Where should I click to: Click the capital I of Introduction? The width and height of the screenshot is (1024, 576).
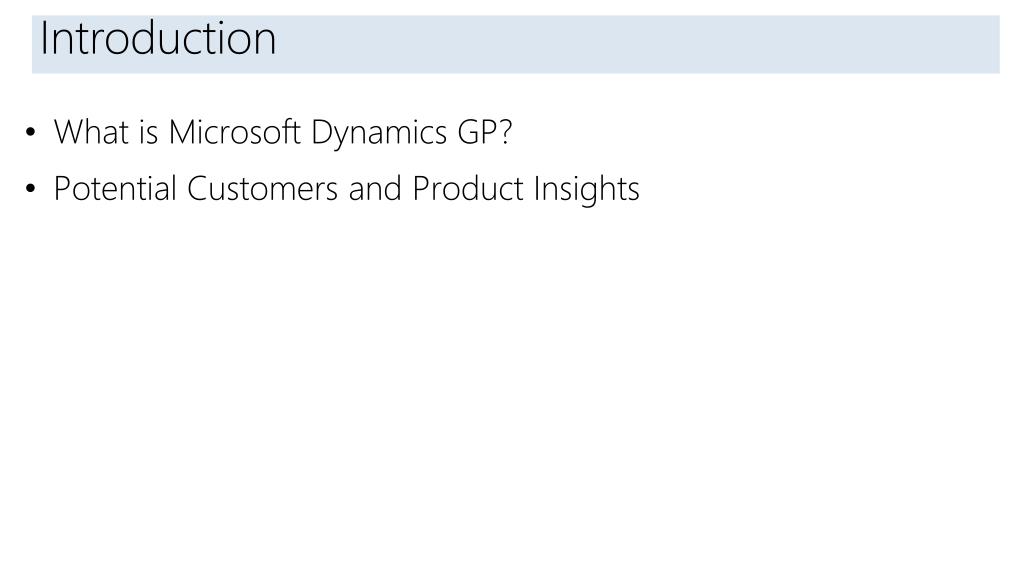coord(44,38)
